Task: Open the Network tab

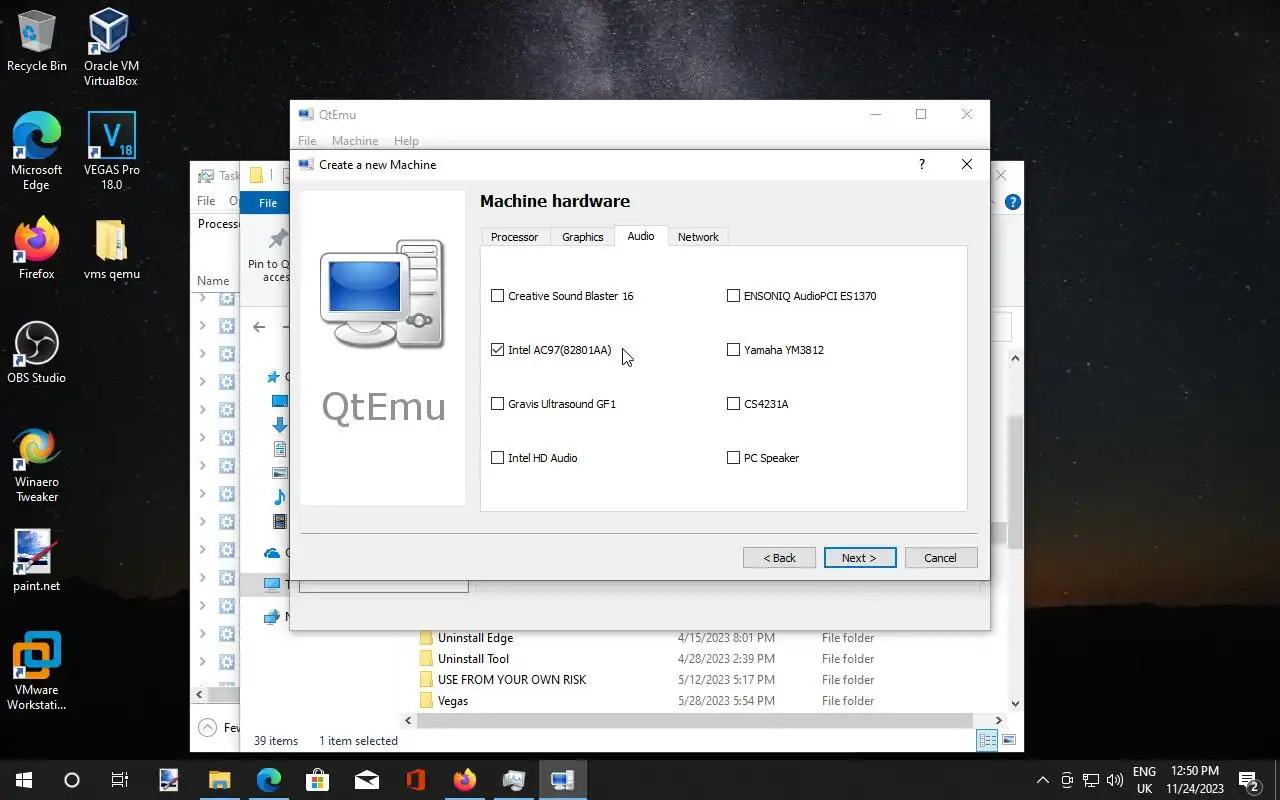Action: [698, 237]
